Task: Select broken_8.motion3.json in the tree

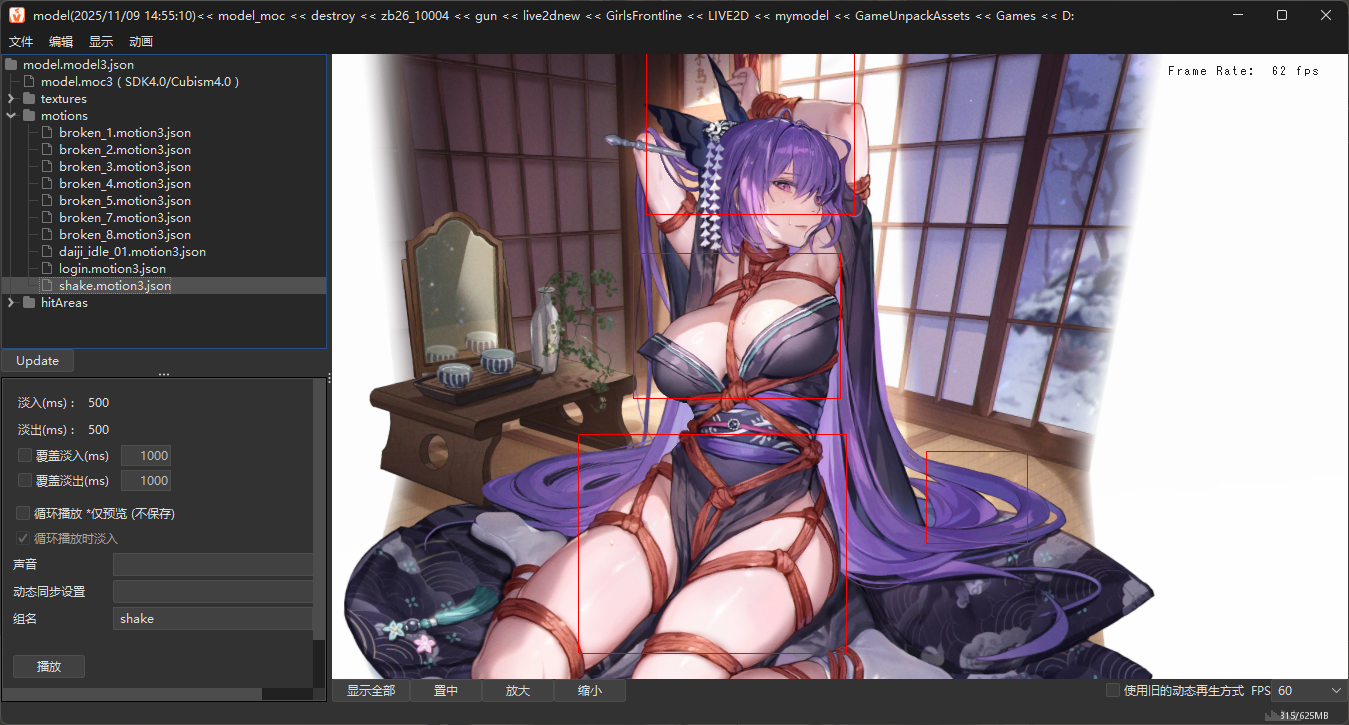Action: tap(125, 234)
